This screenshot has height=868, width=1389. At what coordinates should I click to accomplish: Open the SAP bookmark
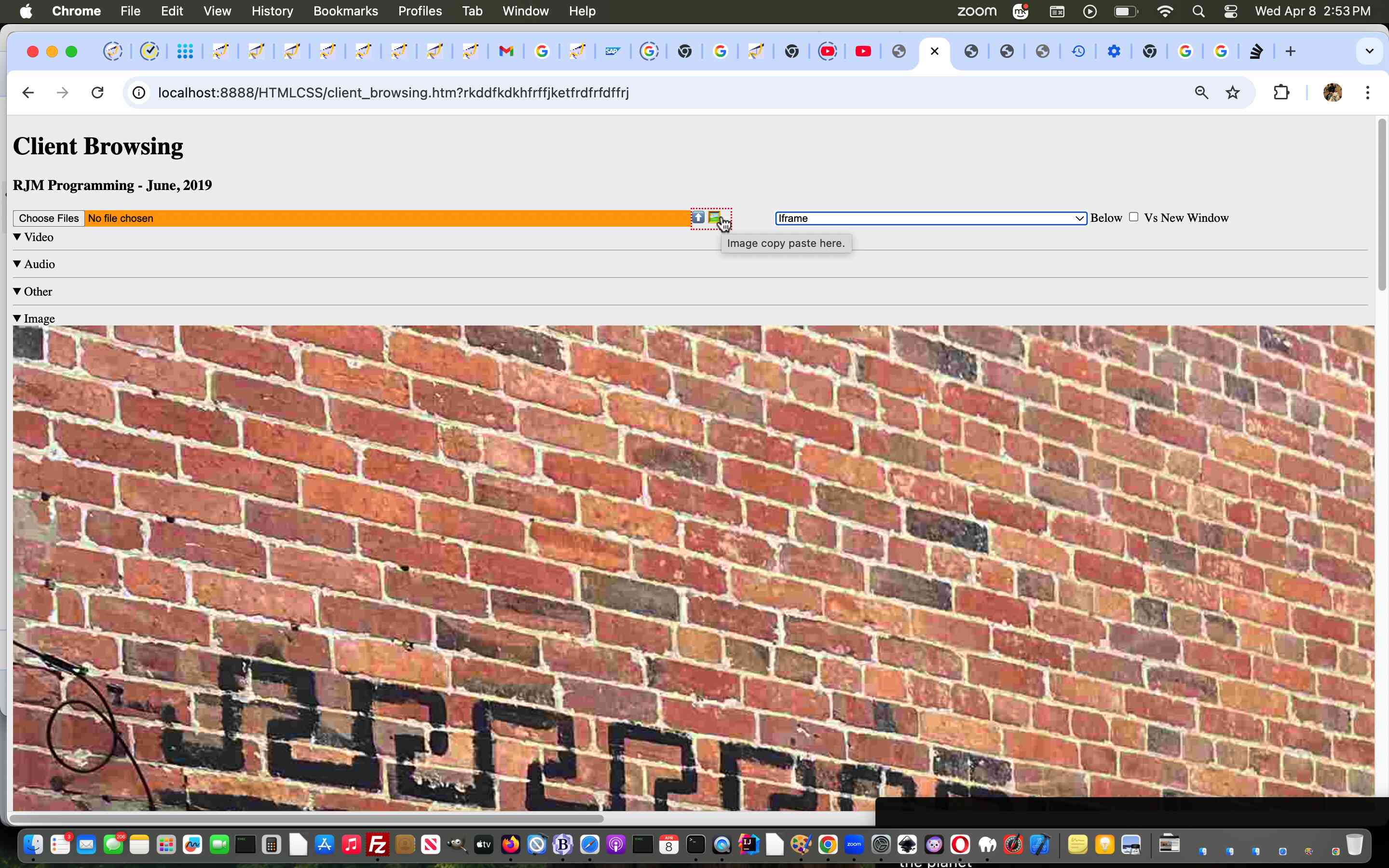pos(613,51)
